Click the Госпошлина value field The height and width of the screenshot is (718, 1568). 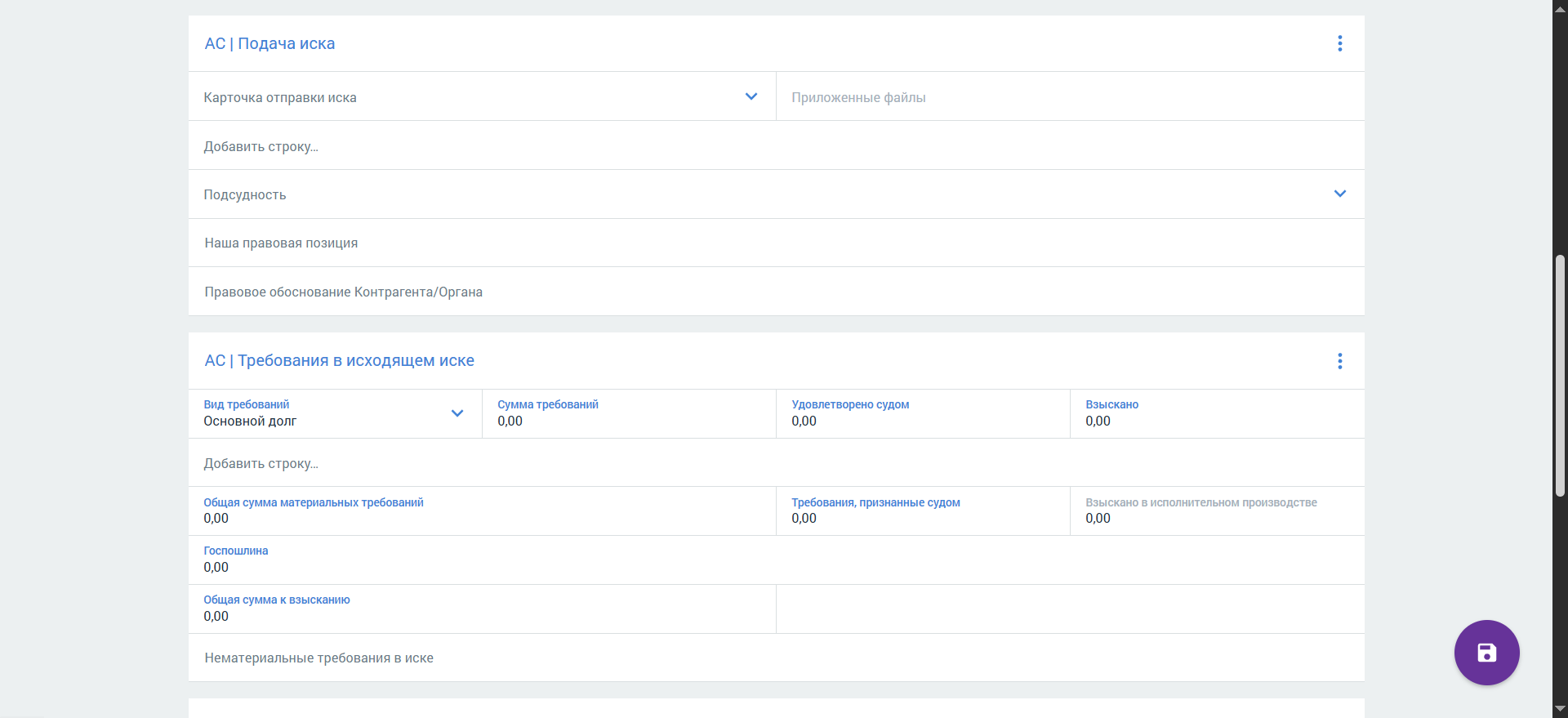[776, 560]
